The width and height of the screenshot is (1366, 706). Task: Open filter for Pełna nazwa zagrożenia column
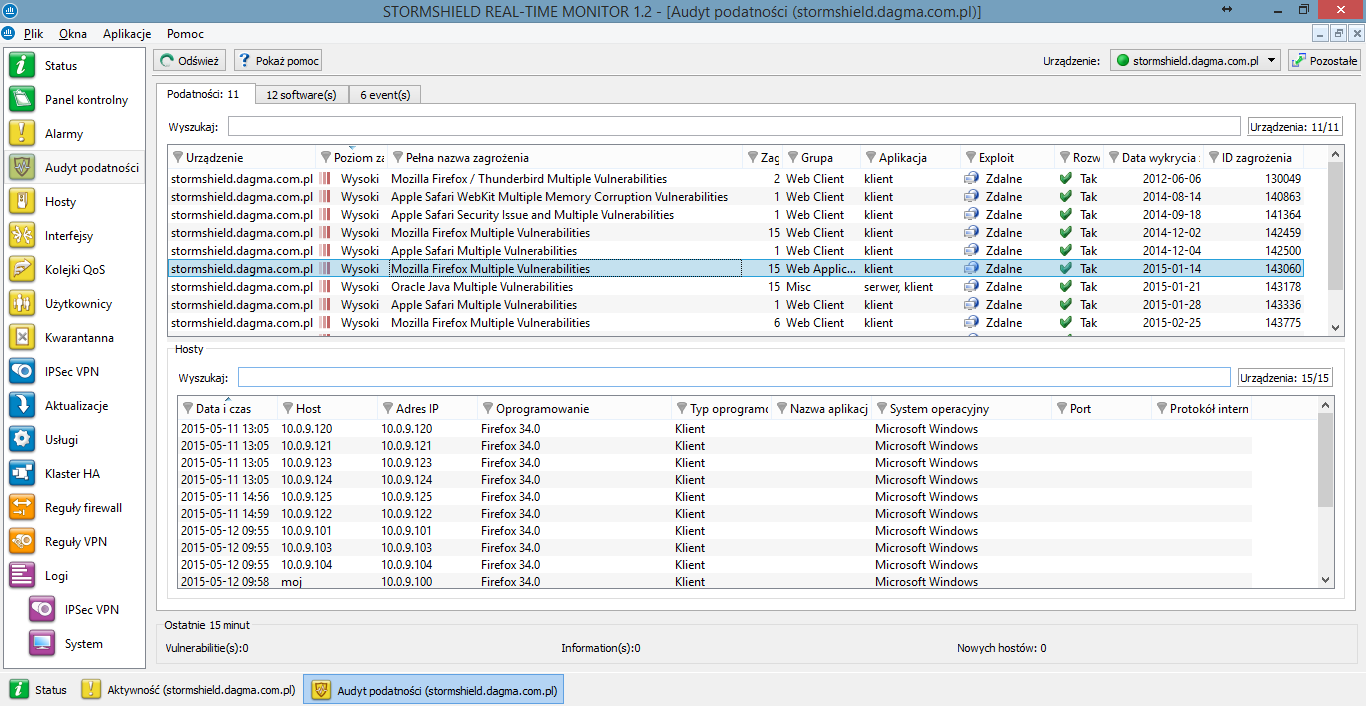tap(398, 158)
